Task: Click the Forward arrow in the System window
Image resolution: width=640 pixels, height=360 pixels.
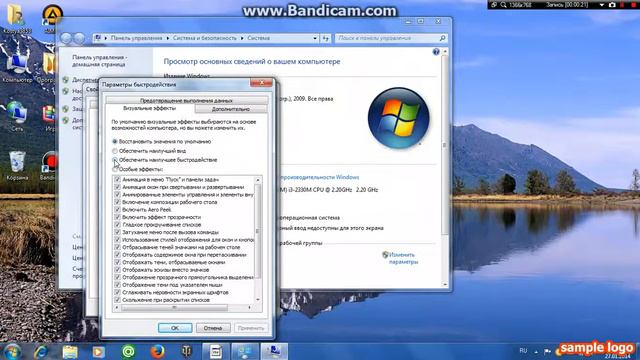Action: (x=79, y=38)
